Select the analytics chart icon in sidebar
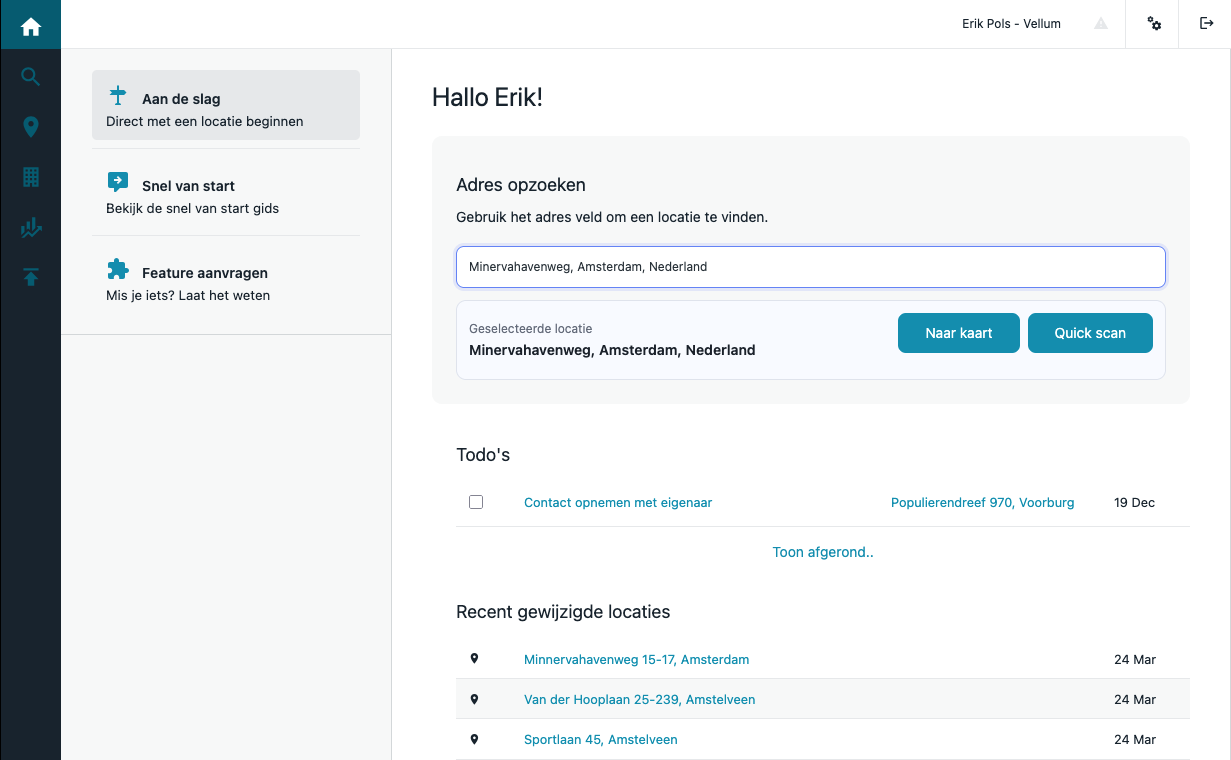The image size is (1231, 760). (x=30, y=227)
